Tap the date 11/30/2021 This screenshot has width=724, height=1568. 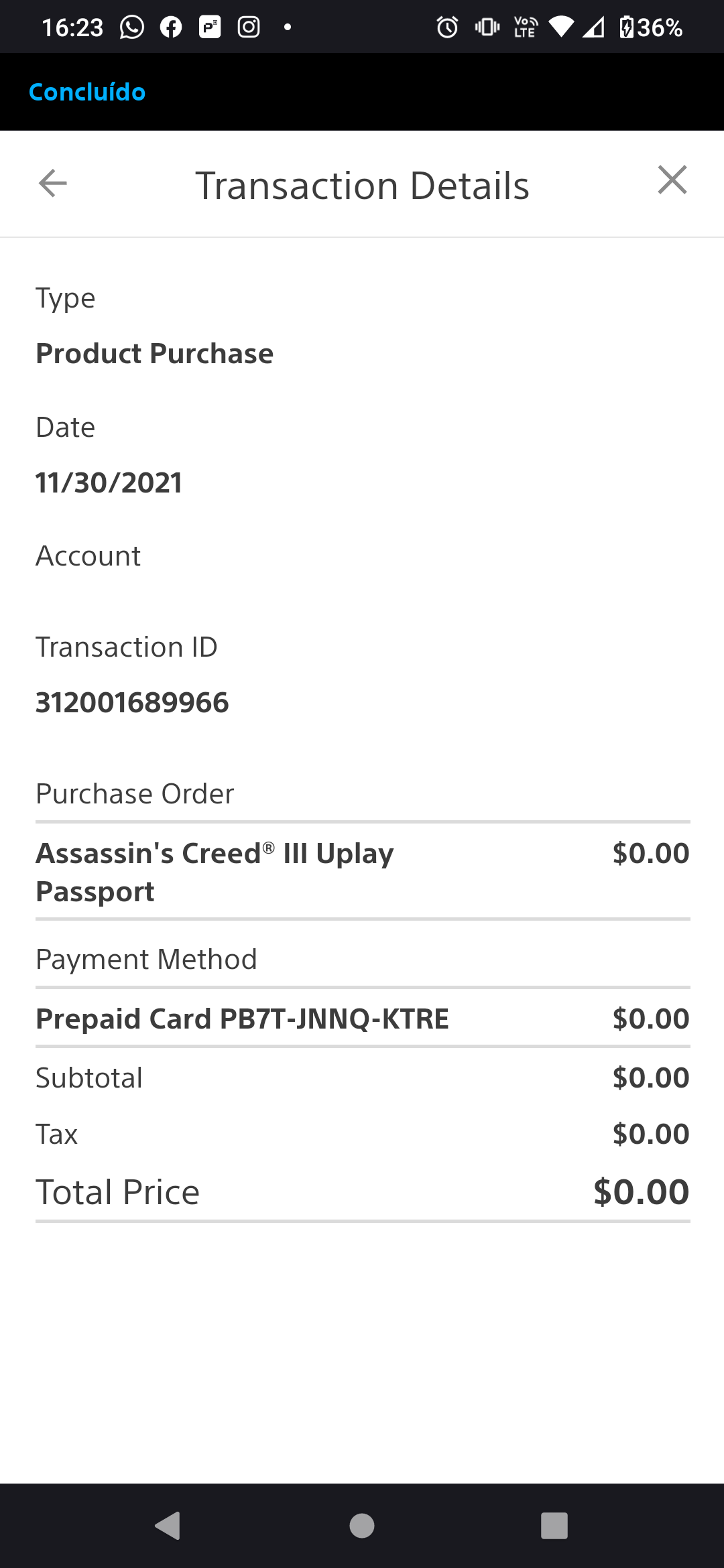[109, 483]
